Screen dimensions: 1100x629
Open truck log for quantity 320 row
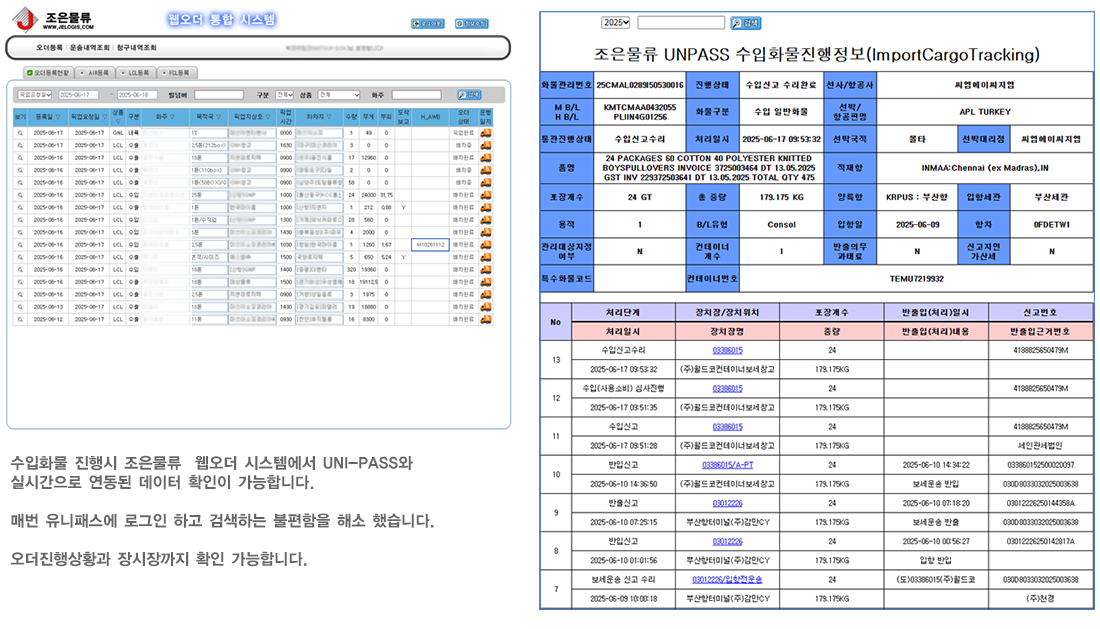[485, 269]
